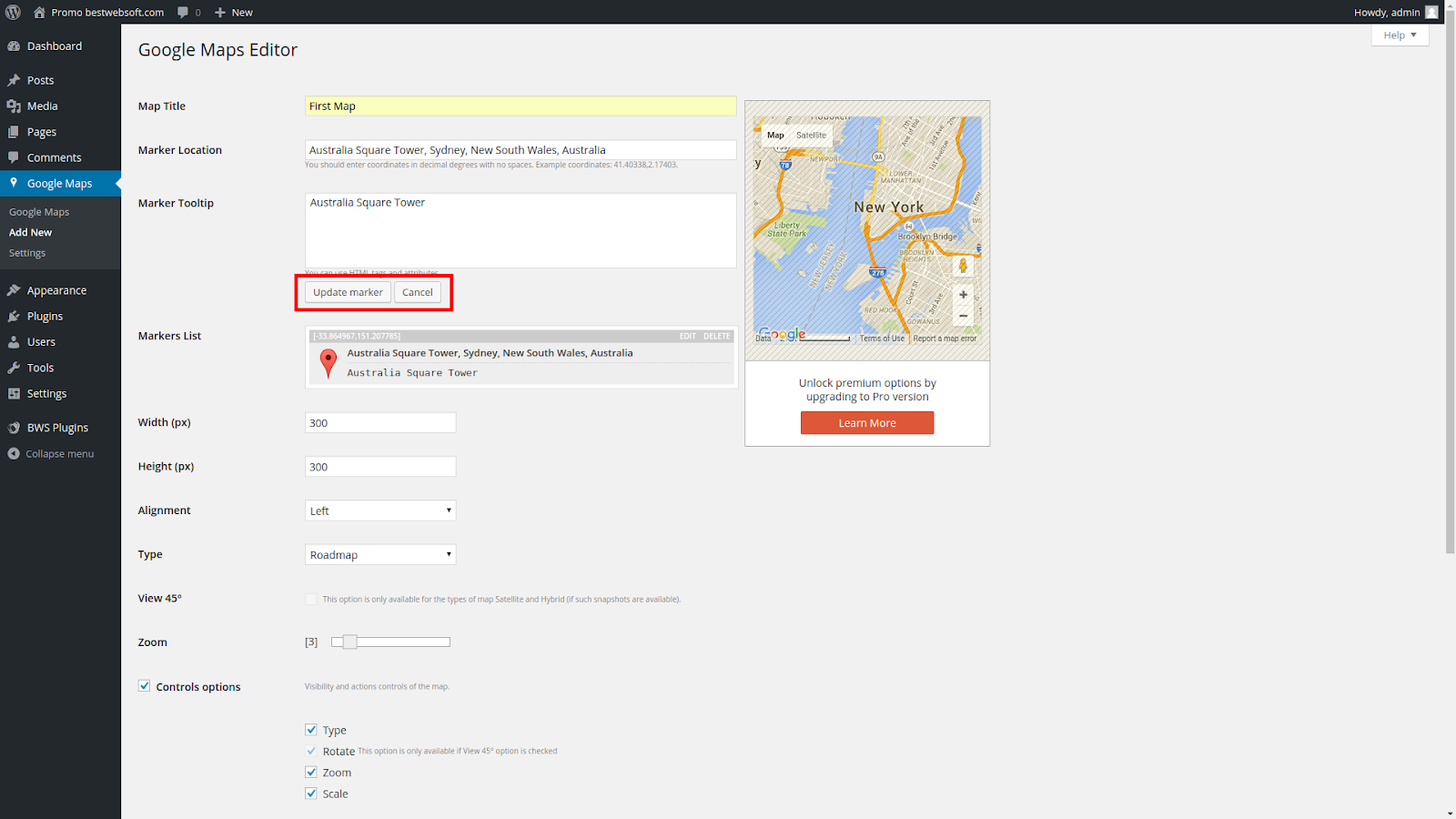Go to Google Maps submenu list

point(39,212)
